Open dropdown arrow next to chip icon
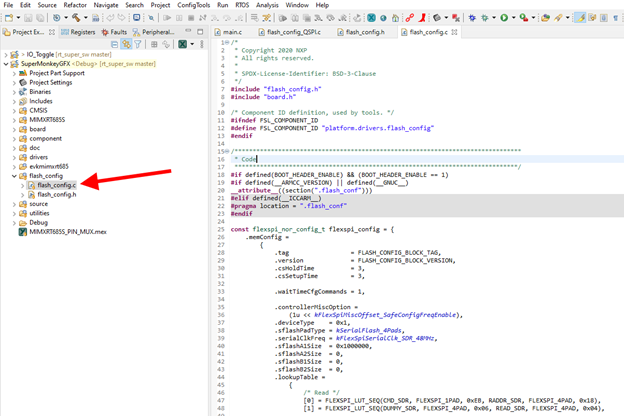Viewport: 624px width, 416px height. click(446, 18)
